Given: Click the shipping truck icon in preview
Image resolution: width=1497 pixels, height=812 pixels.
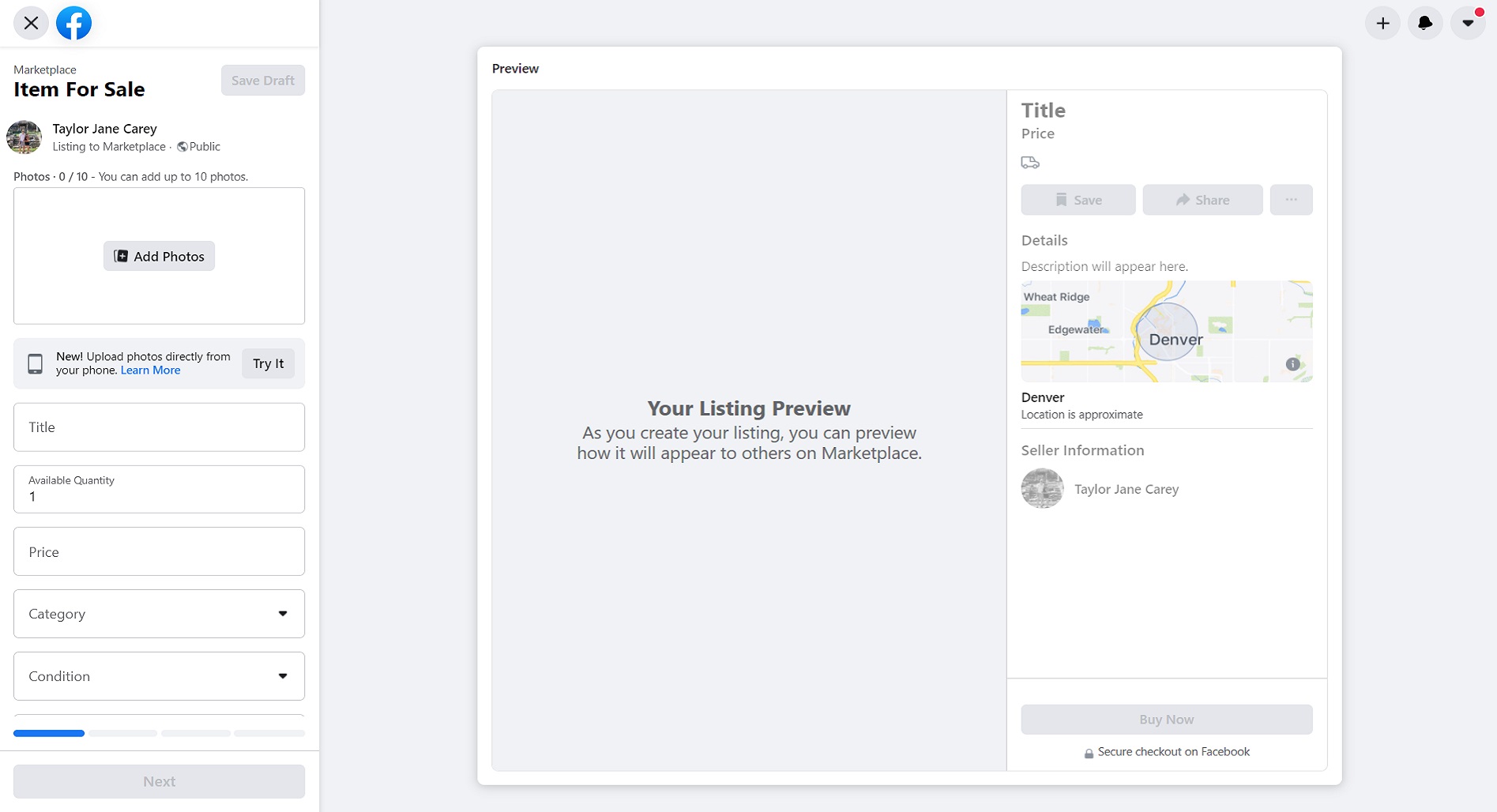Looking at the screenshot, I should [x=1030, y=163].
